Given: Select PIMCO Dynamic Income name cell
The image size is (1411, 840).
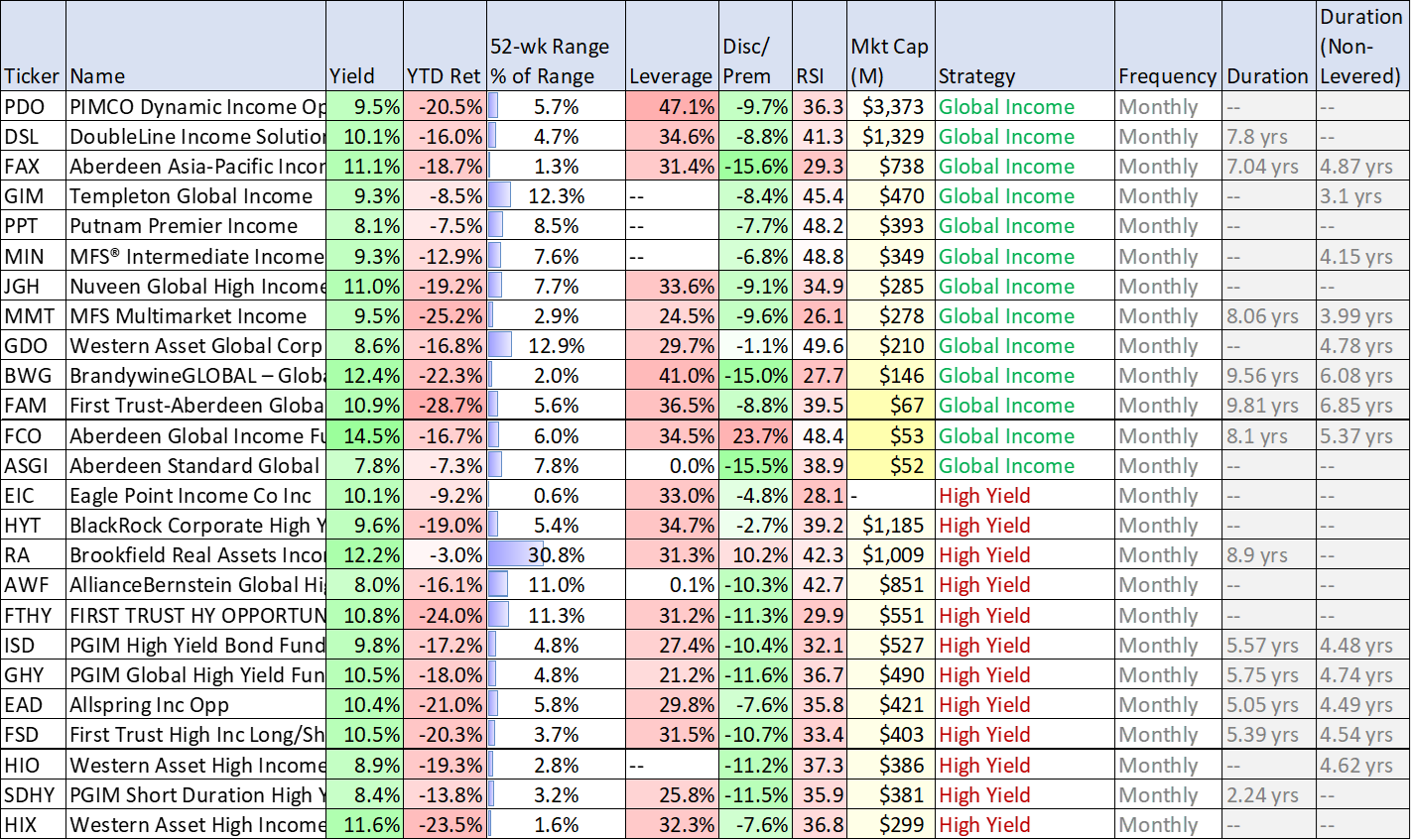Looking at the screenshot, I should (x=196, y=107).
